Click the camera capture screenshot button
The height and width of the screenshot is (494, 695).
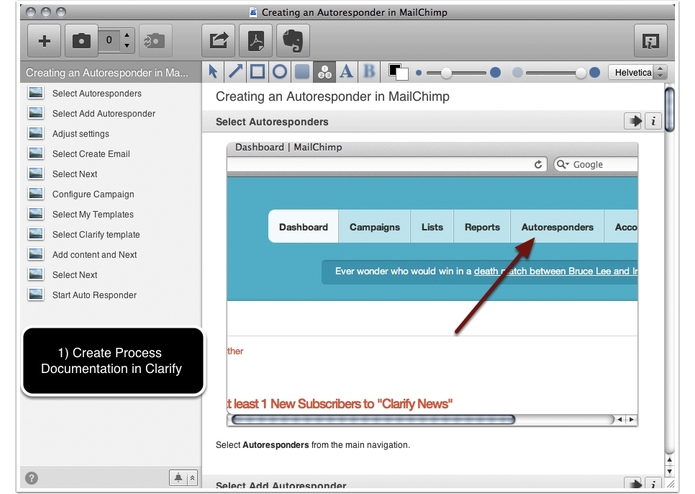pyautogui.click(x=81, y=41)
